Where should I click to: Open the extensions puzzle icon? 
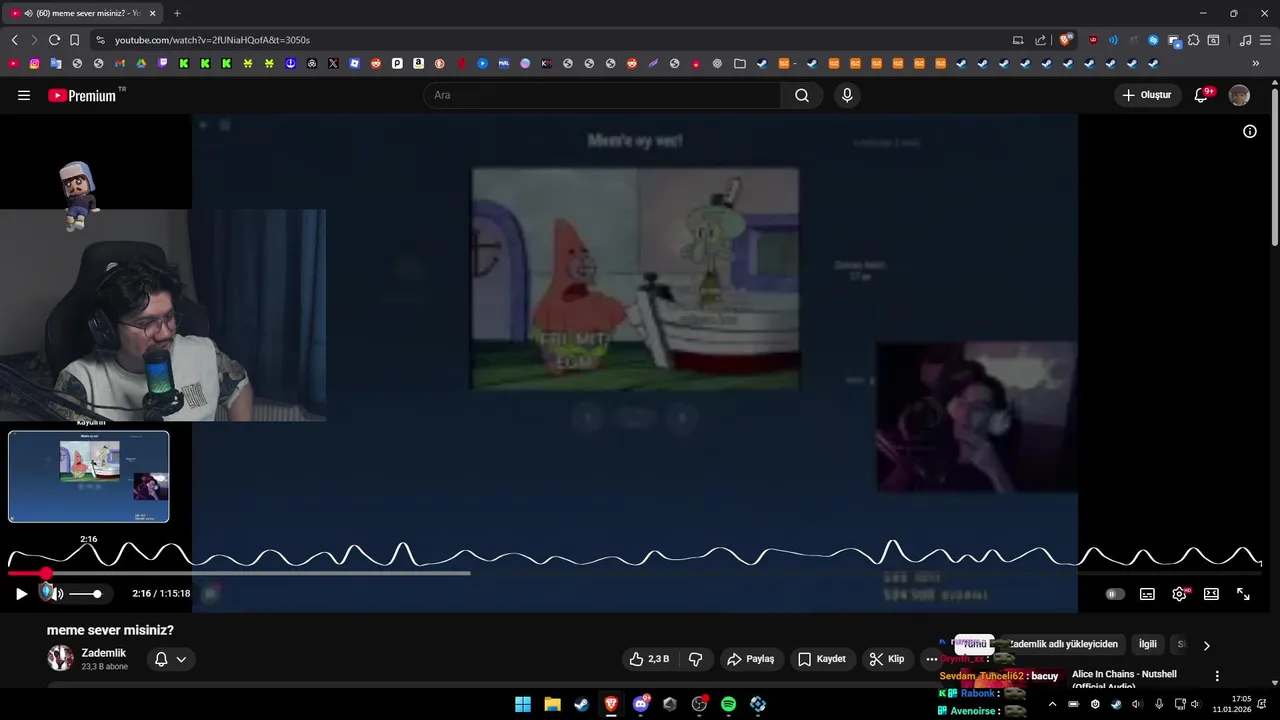[x=1193, y=40]
